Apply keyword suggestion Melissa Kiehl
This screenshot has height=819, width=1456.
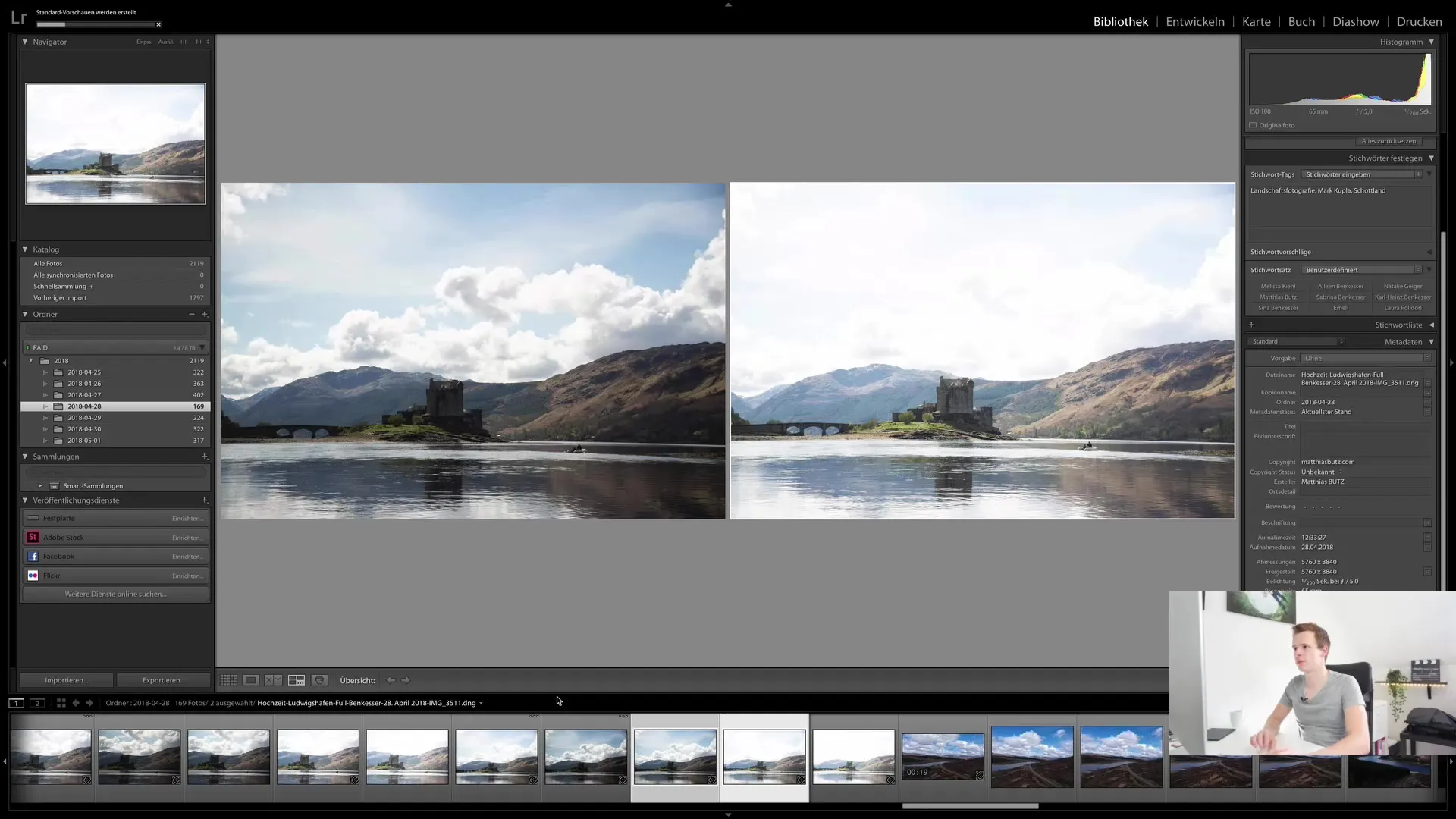pyautogui.click(x=1278, y=286)
